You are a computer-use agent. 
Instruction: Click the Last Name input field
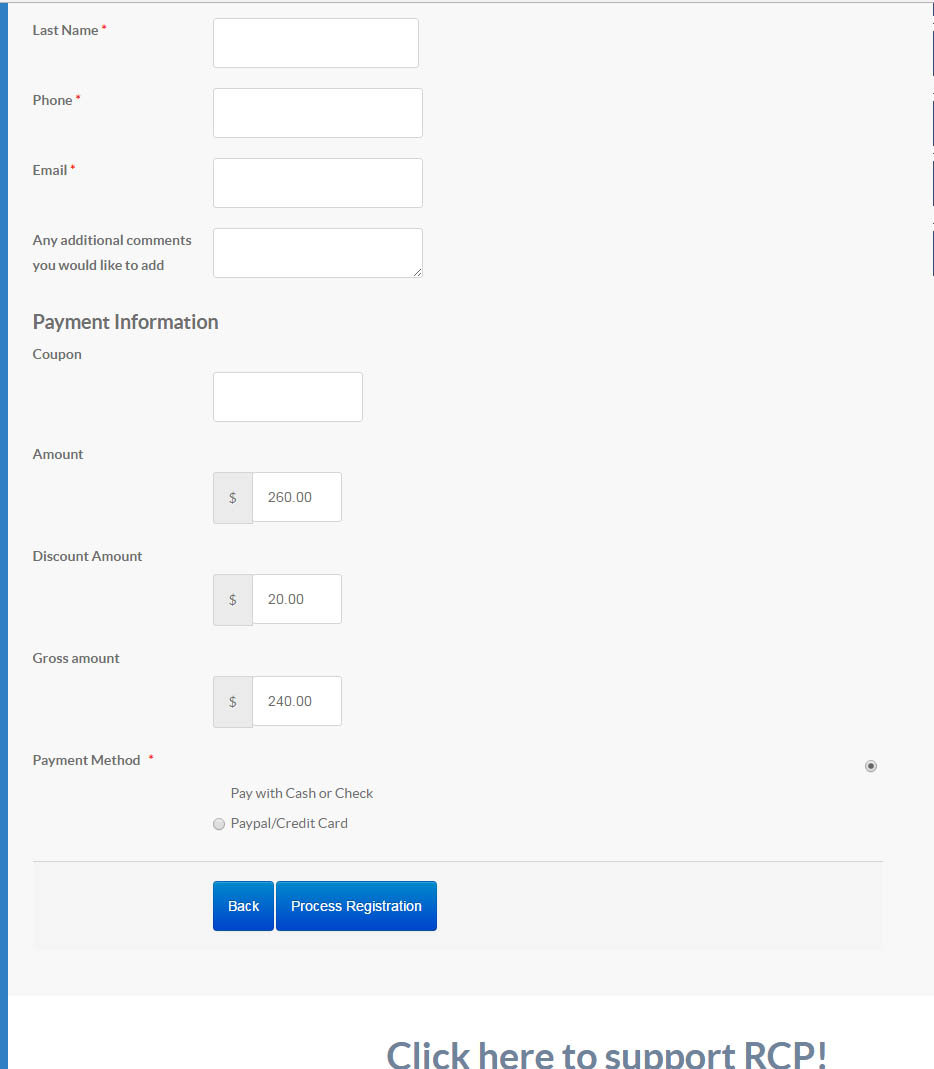315,43
